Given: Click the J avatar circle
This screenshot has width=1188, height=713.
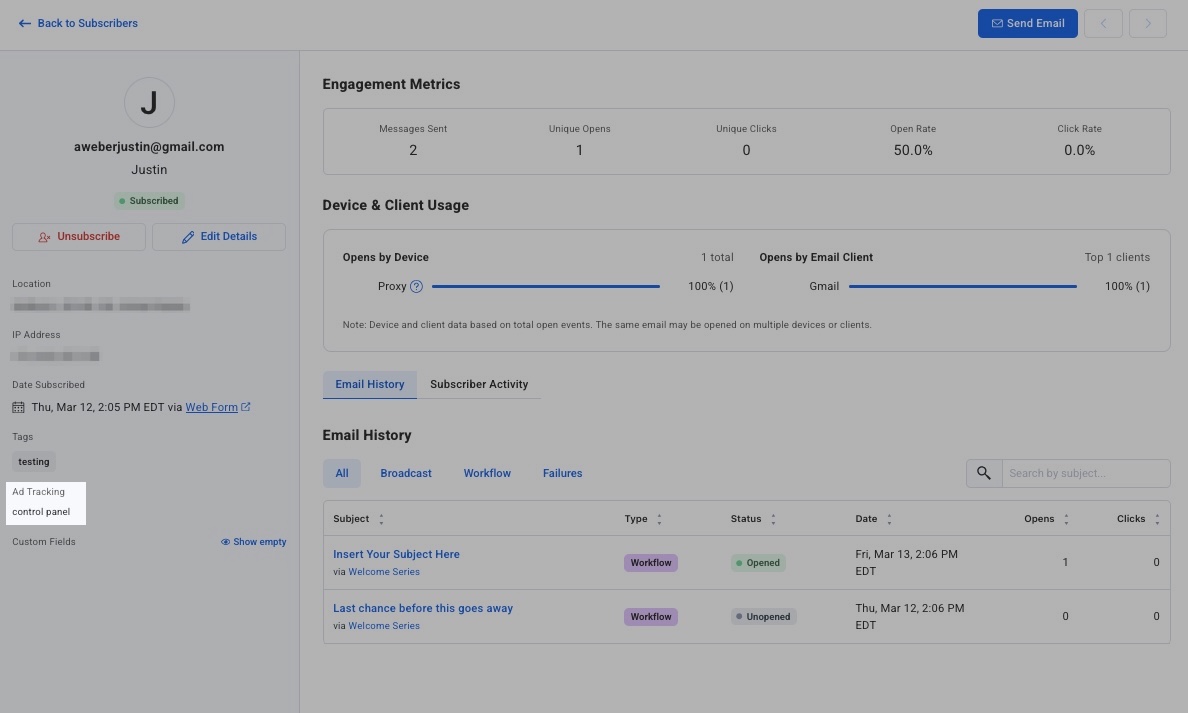Looking at the screenshot, I should (149, 102).
